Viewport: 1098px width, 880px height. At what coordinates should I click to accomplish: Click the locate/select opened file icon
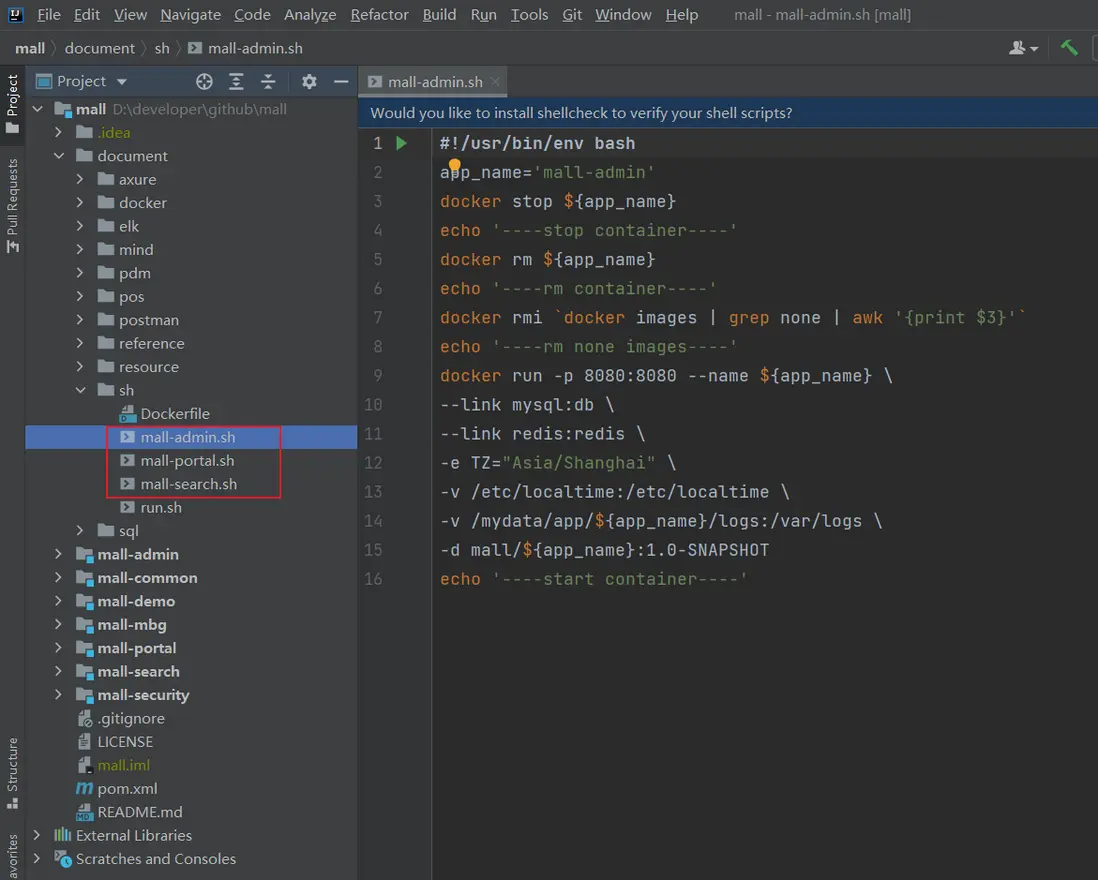coord(204,81)
